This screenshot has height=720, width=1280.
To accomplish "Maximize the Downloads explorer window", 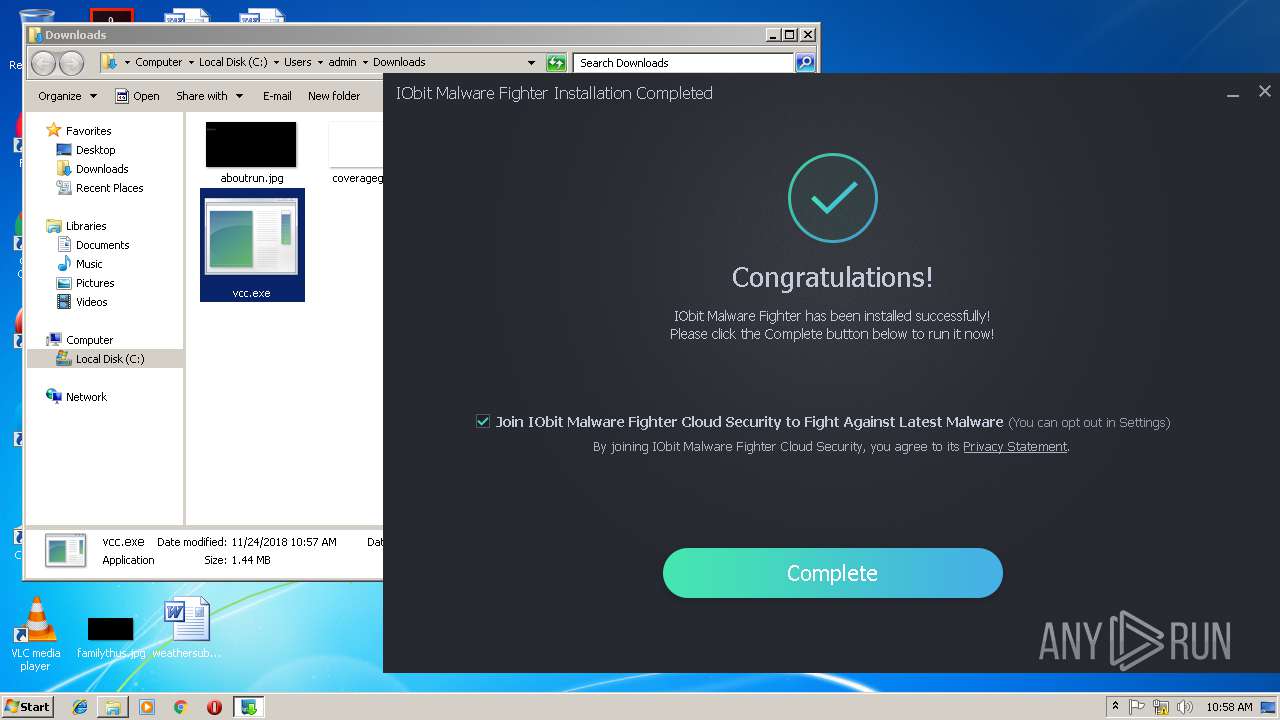I will coord(789,34).
